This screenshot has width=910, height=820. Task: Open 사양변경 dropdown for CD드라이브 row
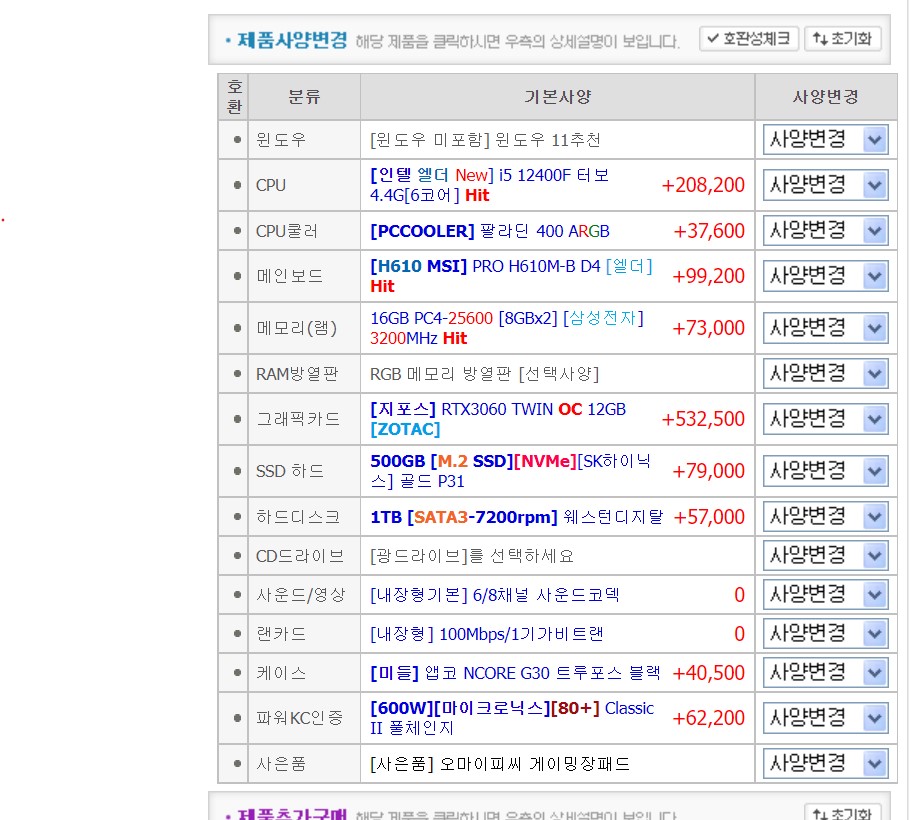tap(825, 556)
